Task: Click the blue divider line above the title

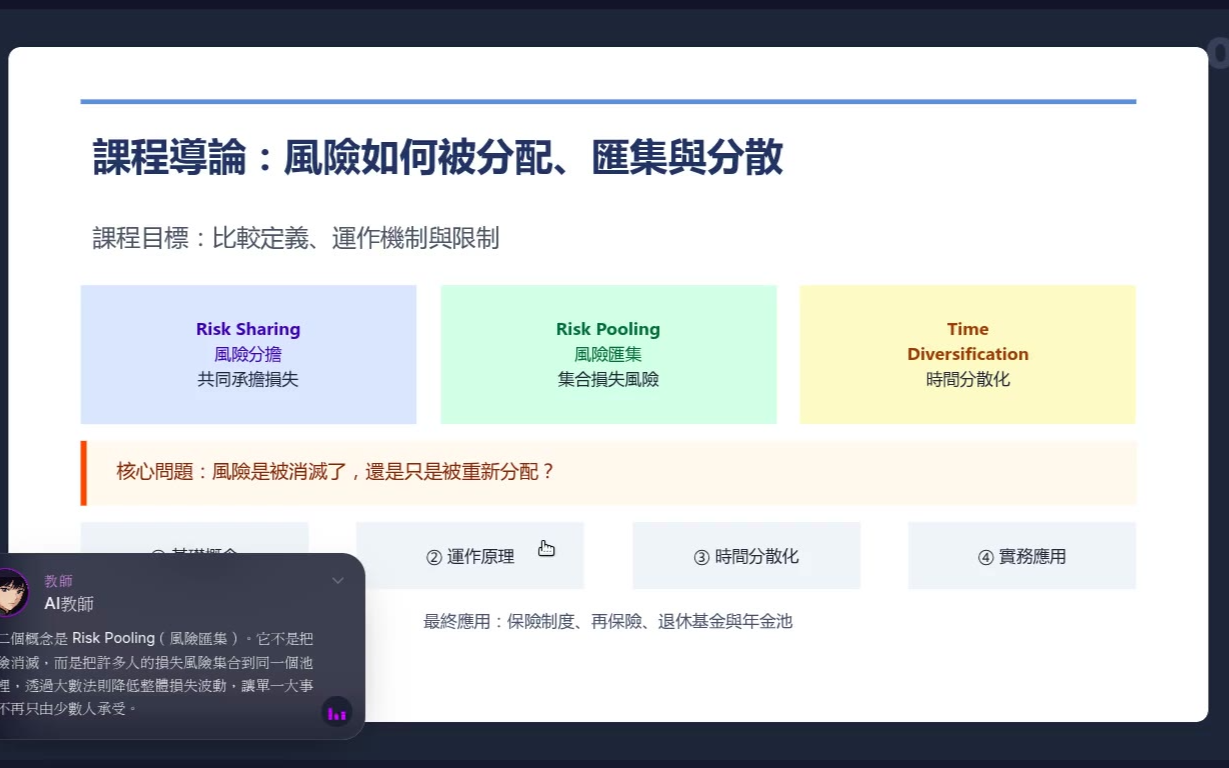Action: click(x=608, y=101)
